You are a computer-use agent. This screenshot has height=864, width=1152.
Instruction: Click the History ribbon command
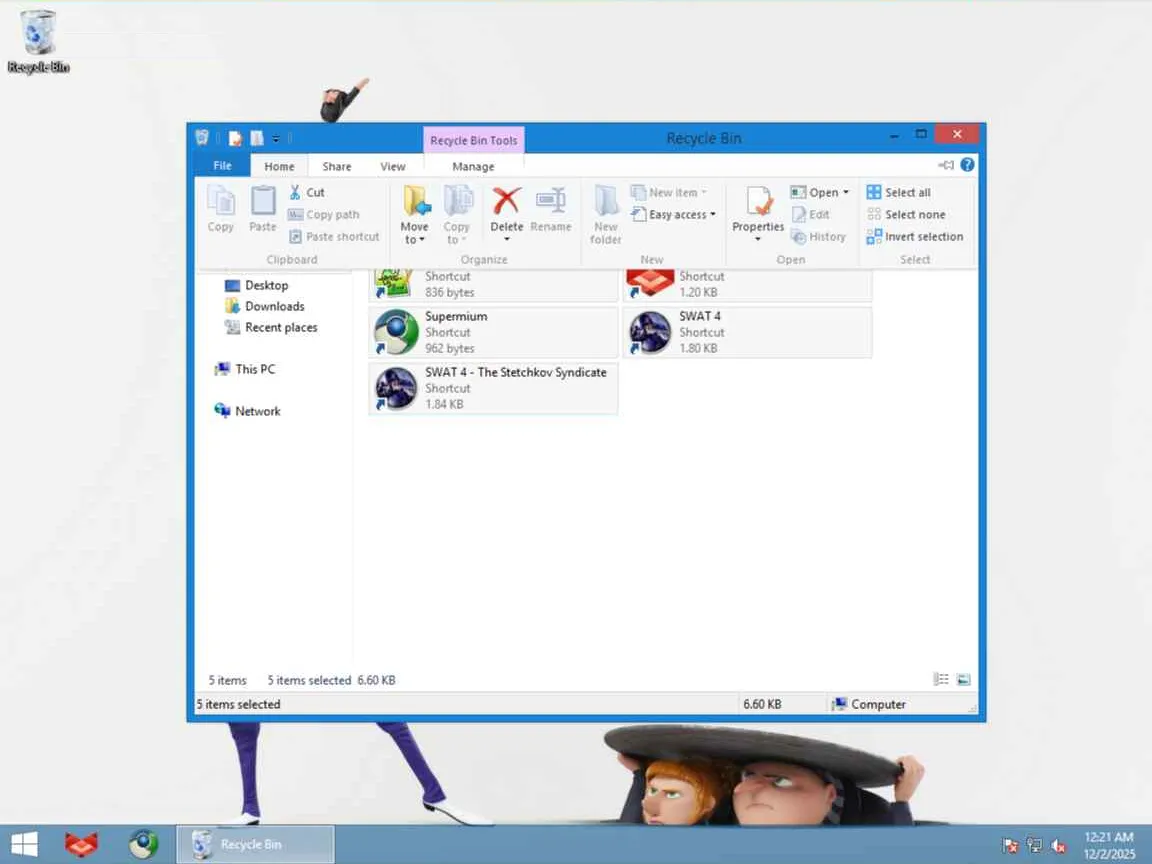point(818,237)
